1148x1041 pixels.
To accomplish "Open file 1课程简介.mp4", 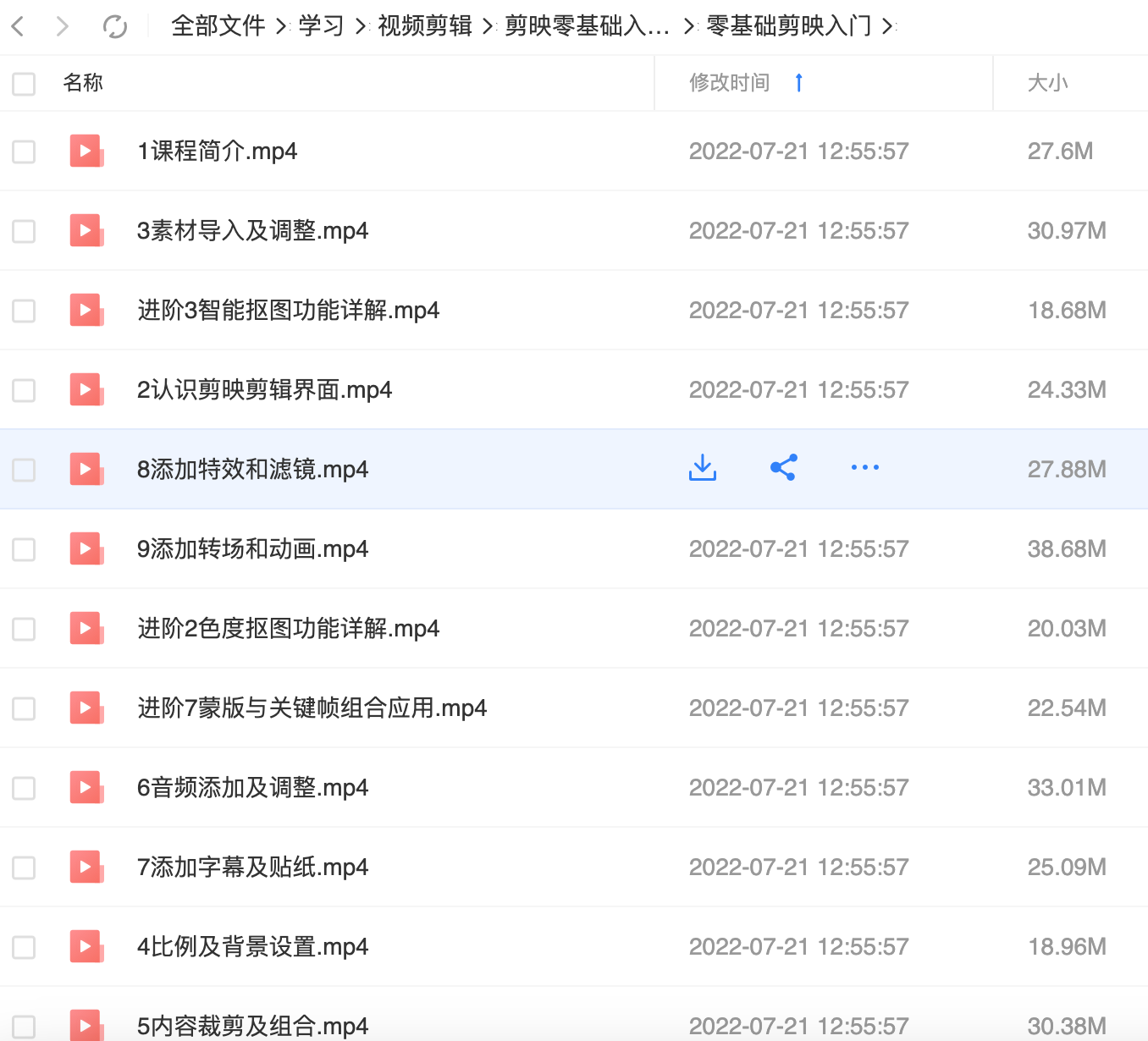I will coord(217,151).
